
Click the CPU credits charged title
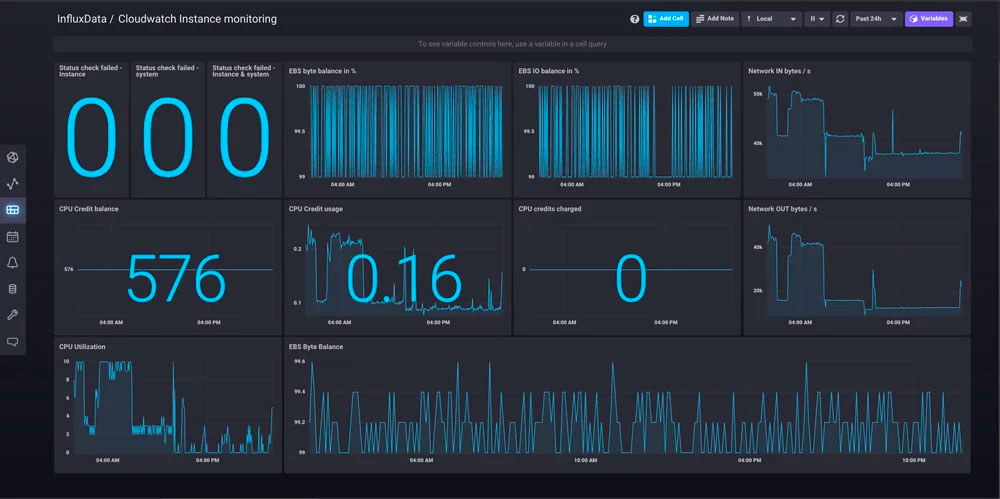550,209
